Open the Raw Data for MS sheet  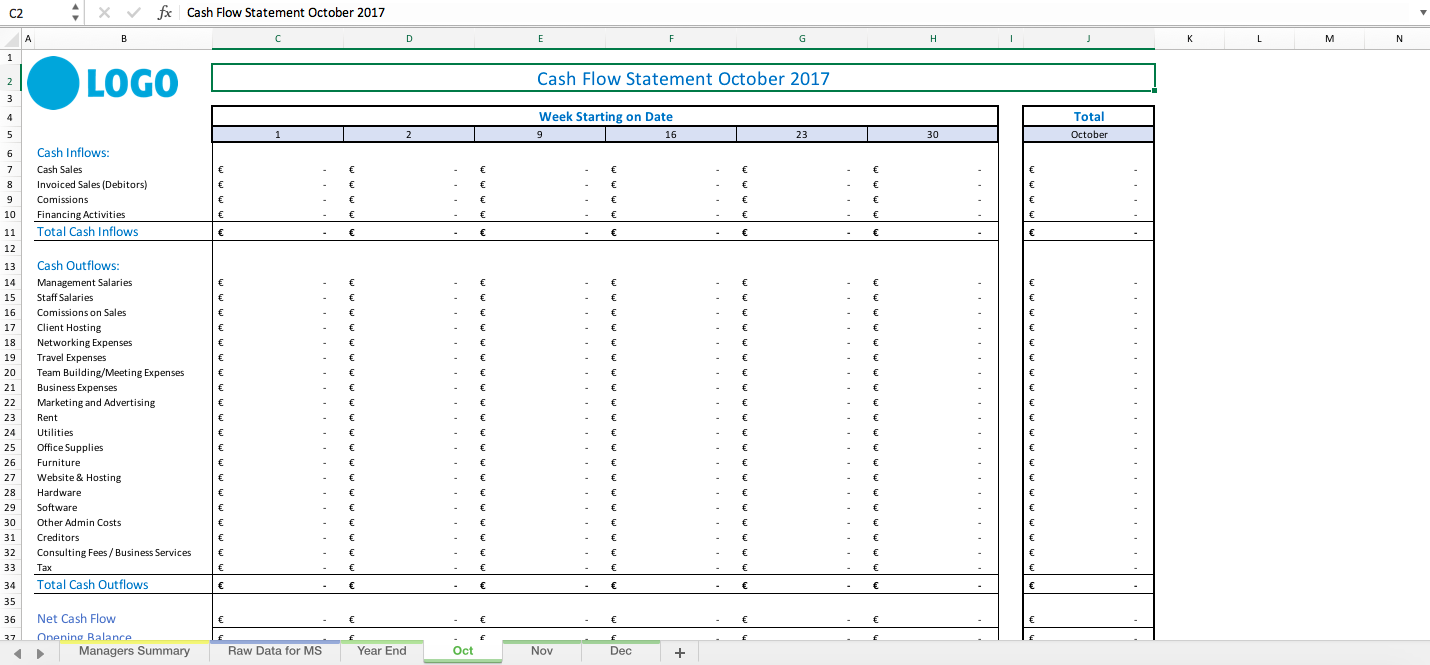274,651
